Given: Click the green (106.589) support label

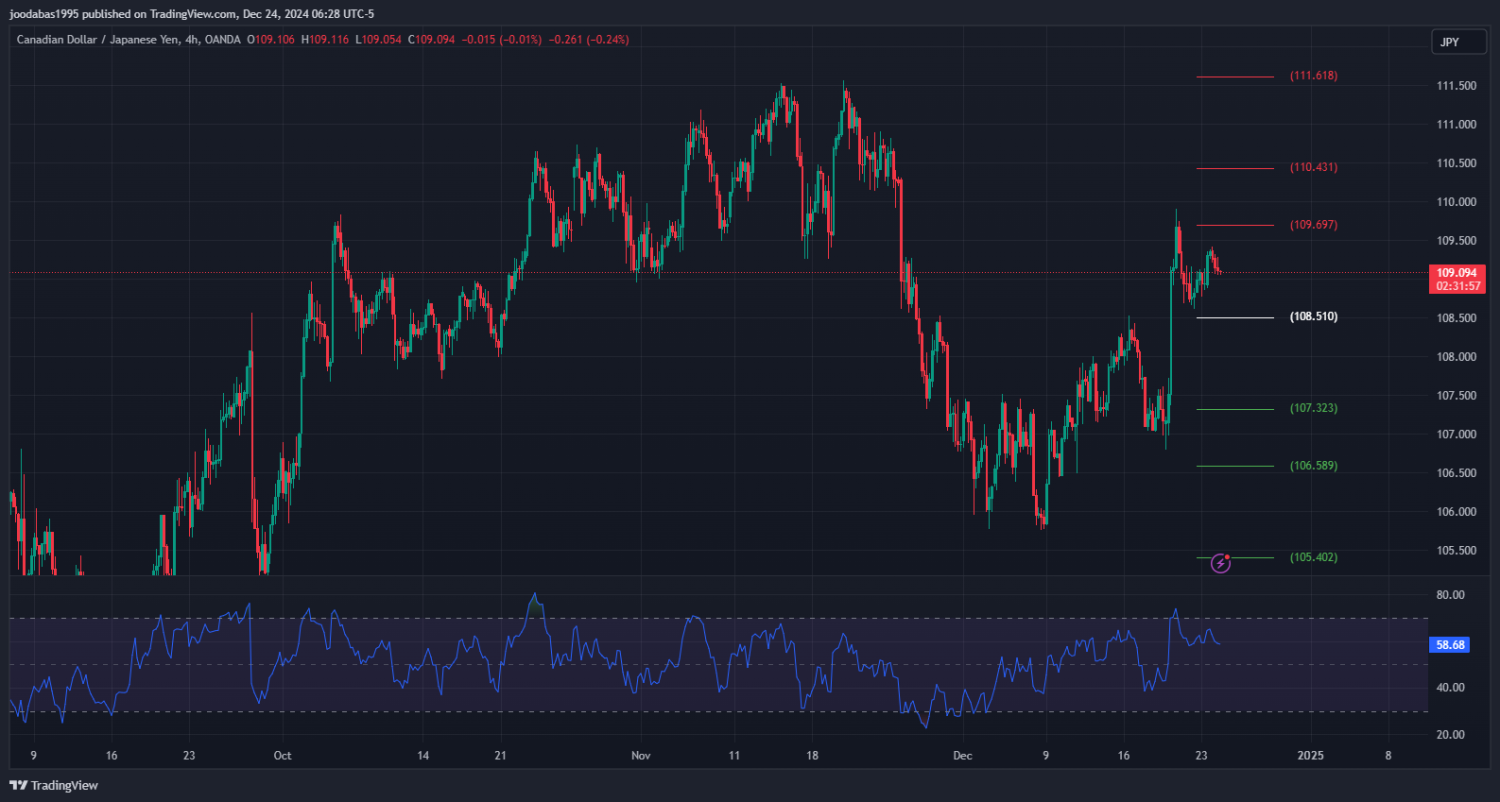Looking at the screenshot, I should coord(1313,466).
